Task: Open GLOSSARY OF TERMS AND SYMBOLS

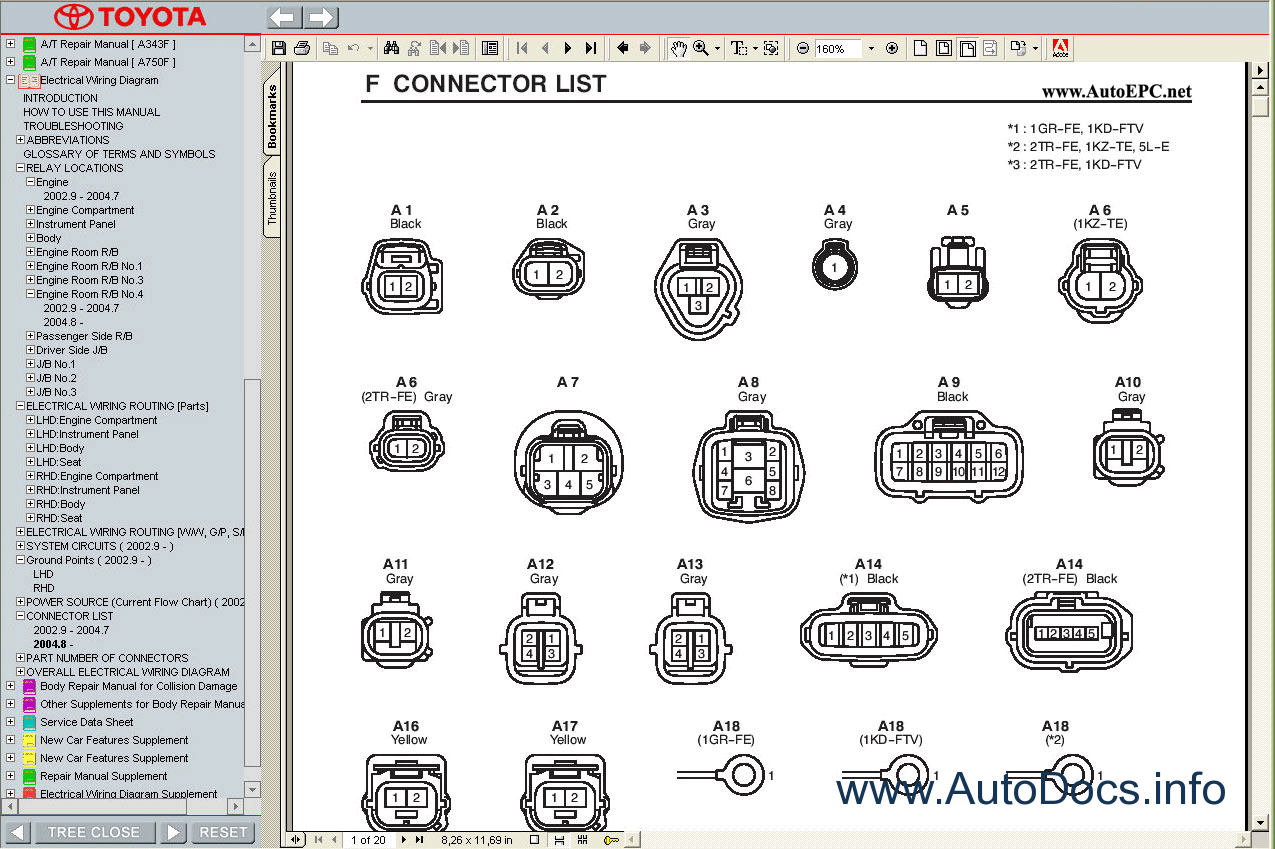Action: tap(119, 154)
